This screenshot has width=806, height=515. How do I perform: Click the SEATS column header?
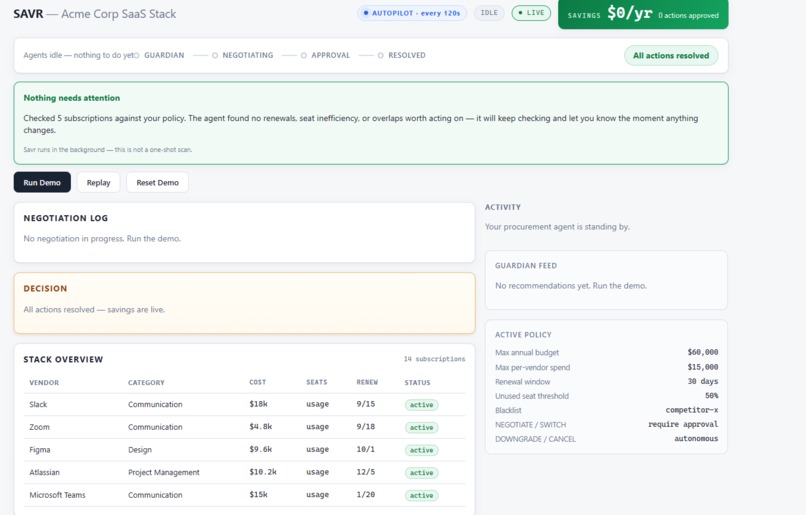(317, 382)
